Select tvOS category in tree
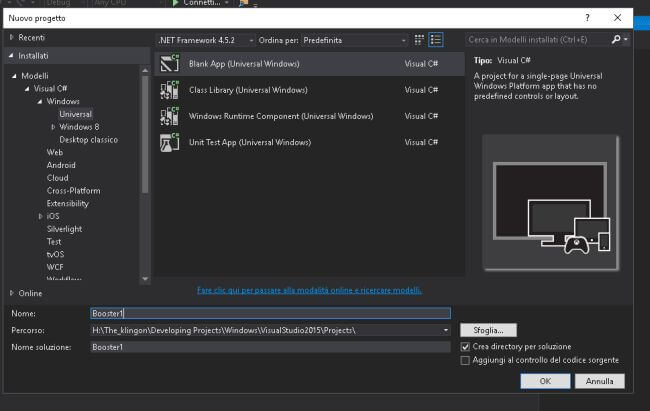650x411 pixels. pos(55,254)
